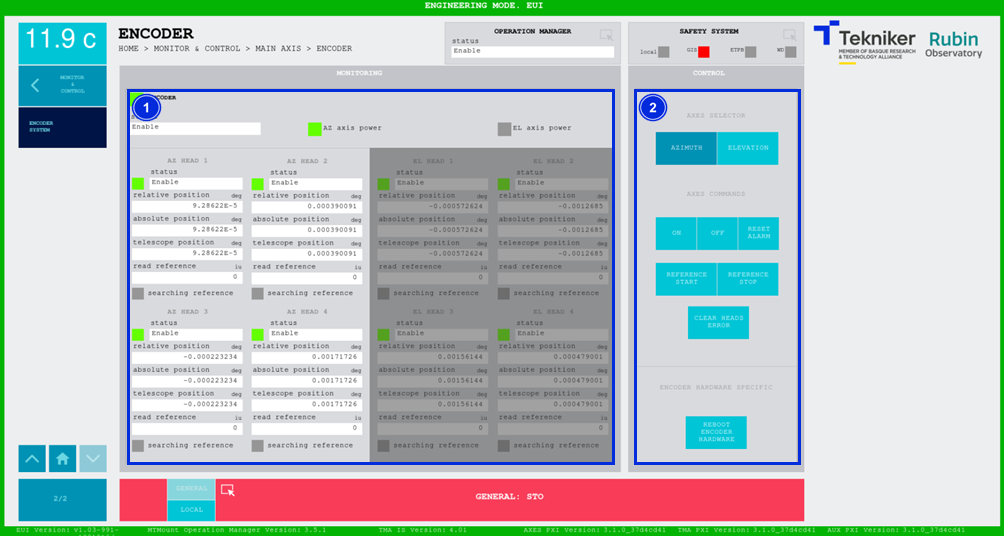Click the ENCODER page title

156,34
